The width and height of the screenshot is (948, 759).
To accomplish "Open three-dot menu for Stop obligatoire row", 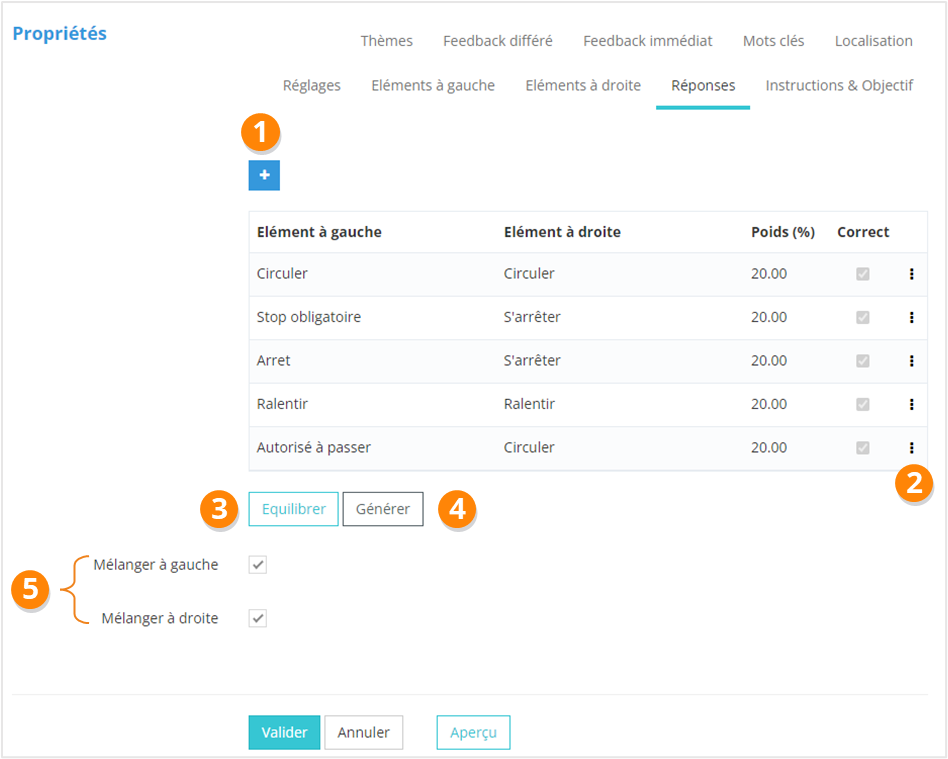I will 911,317.
